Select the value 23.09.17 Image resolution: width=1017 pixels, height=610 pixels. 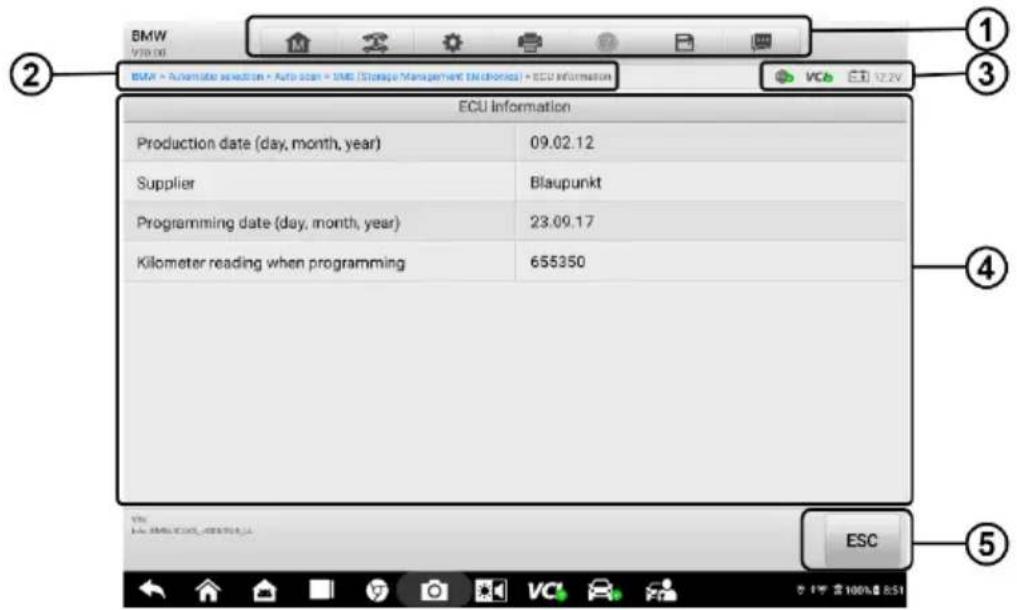(562, 222)
